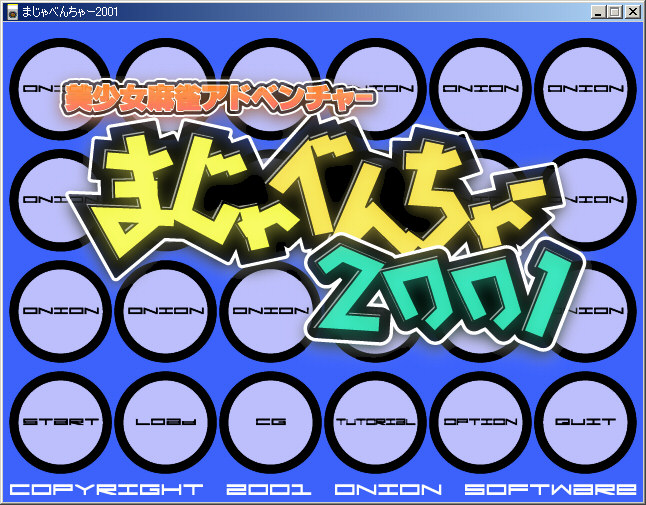Image resolution: width=646 pixels, height=505 pixels.
Task: Maximize the まじゃべんちゃー2001 window
Action: pos(614,12)
